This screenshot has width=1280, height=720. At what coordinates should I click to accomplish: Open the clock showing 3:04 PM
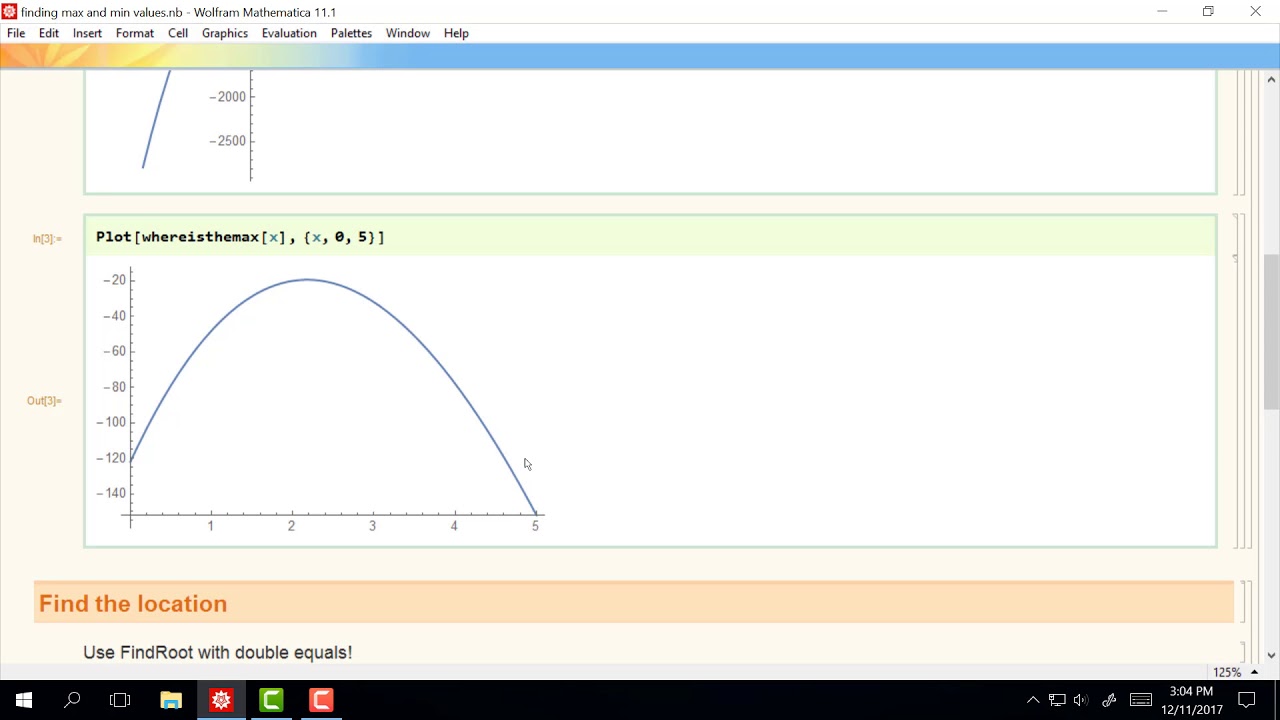coord(1192,700)
